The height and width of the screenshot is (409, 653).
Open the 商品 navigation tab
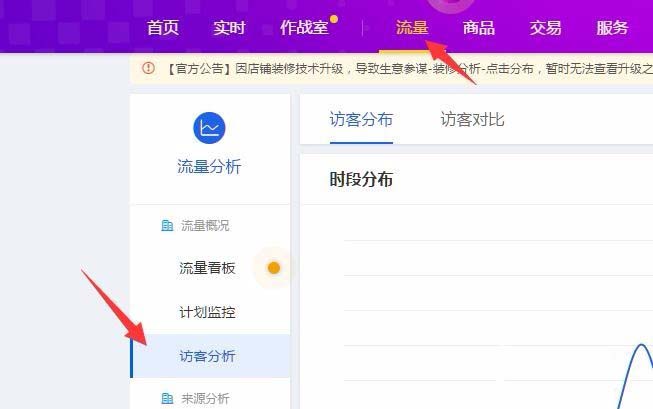pyautogui.click(x=479, y=28)
